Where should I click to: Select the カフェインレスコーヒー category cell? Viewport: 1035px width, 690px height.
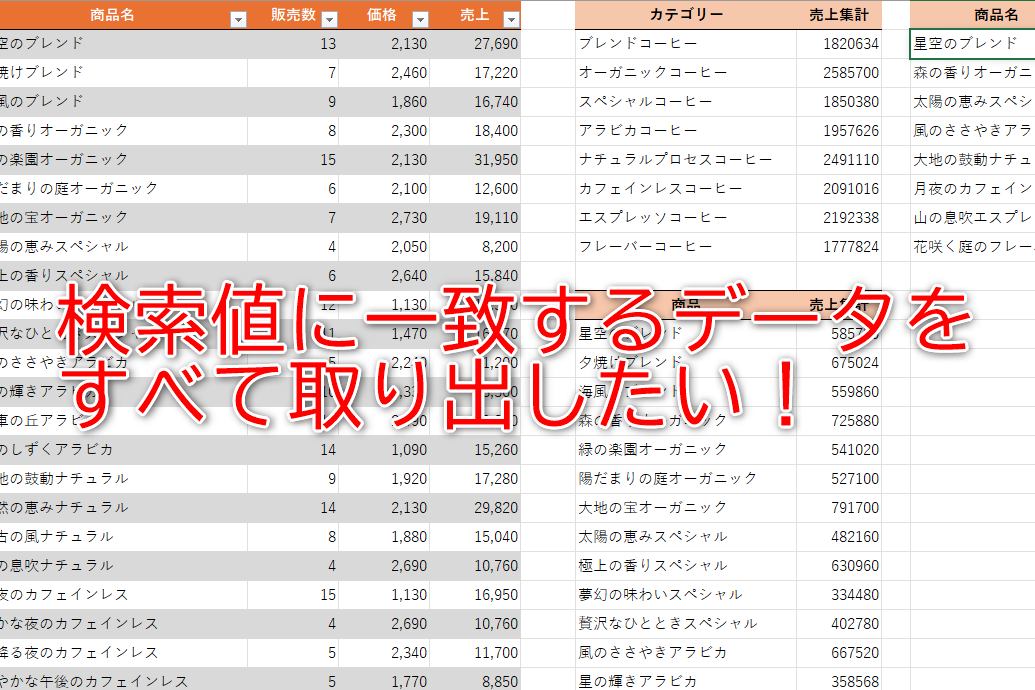686,188
